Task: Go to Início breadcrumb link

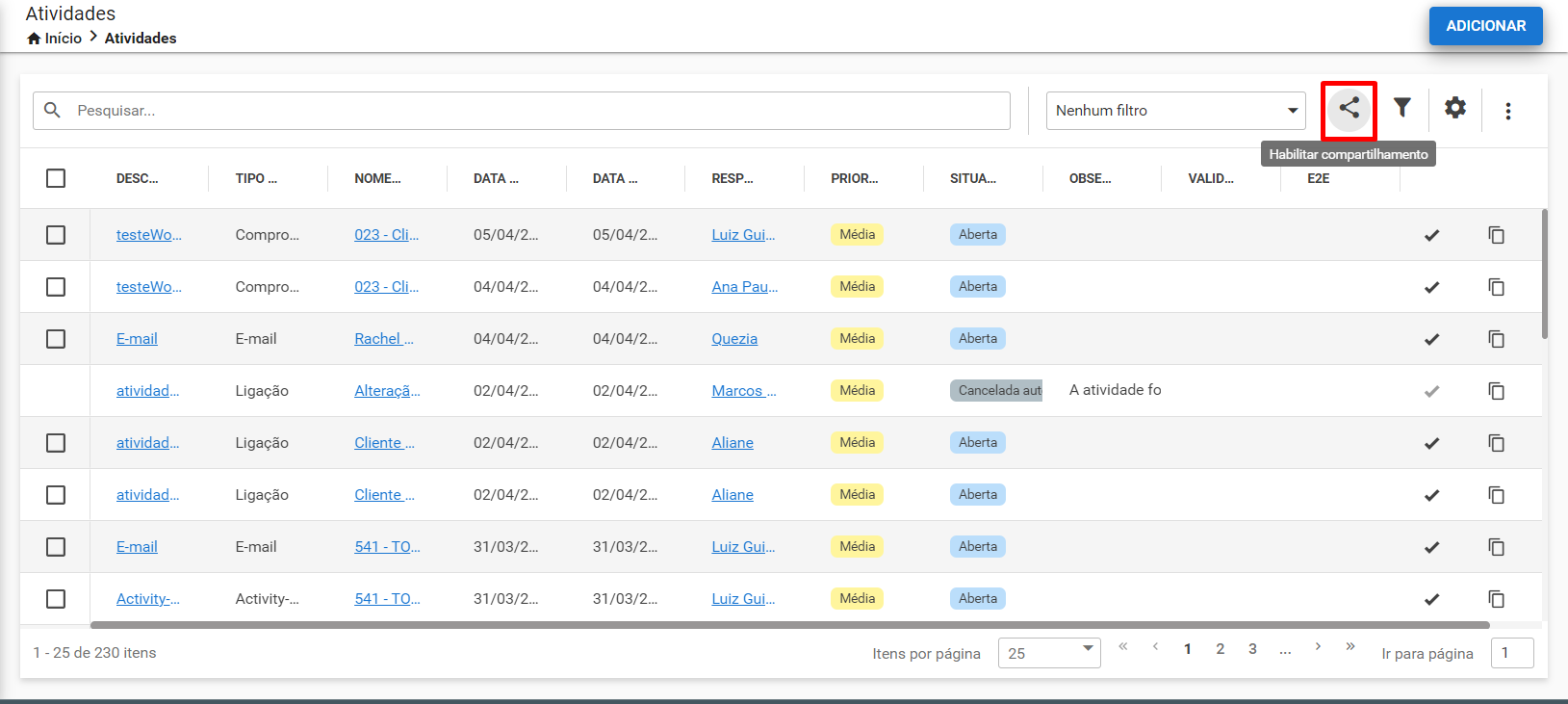Action: (x=63, y=39)
